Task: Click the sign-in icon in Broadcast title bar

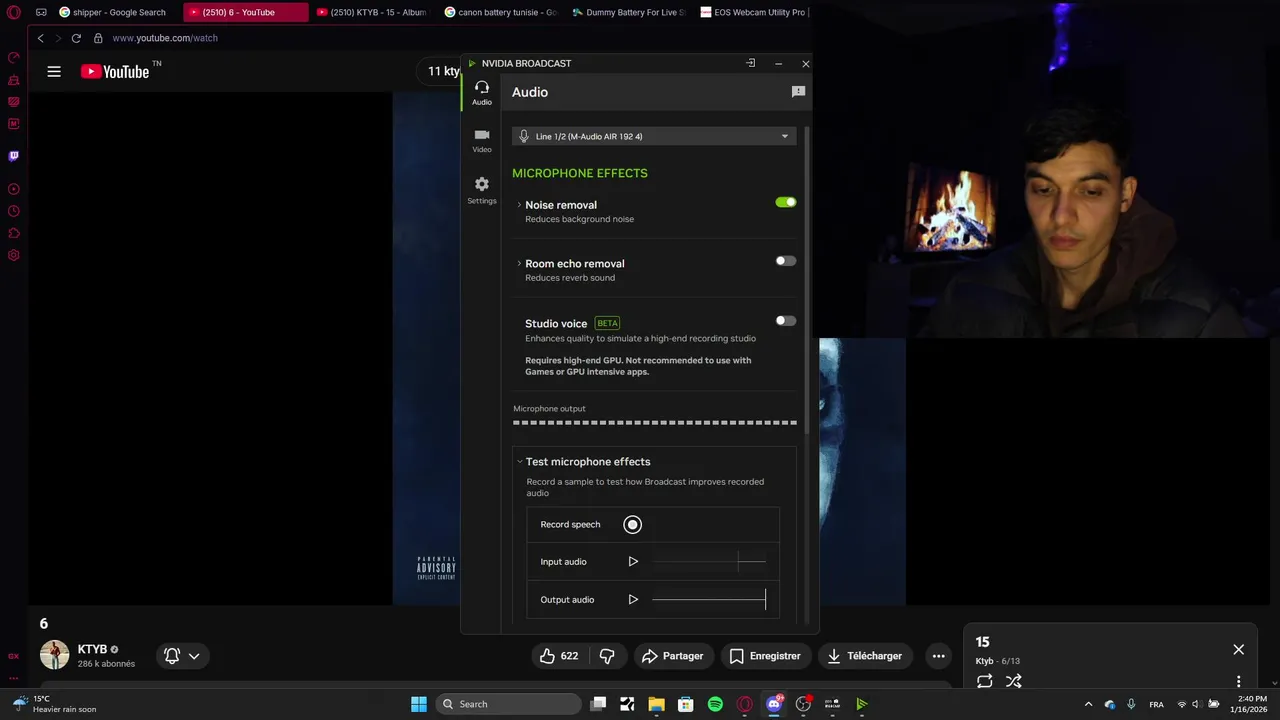Action: click(751, 63)
